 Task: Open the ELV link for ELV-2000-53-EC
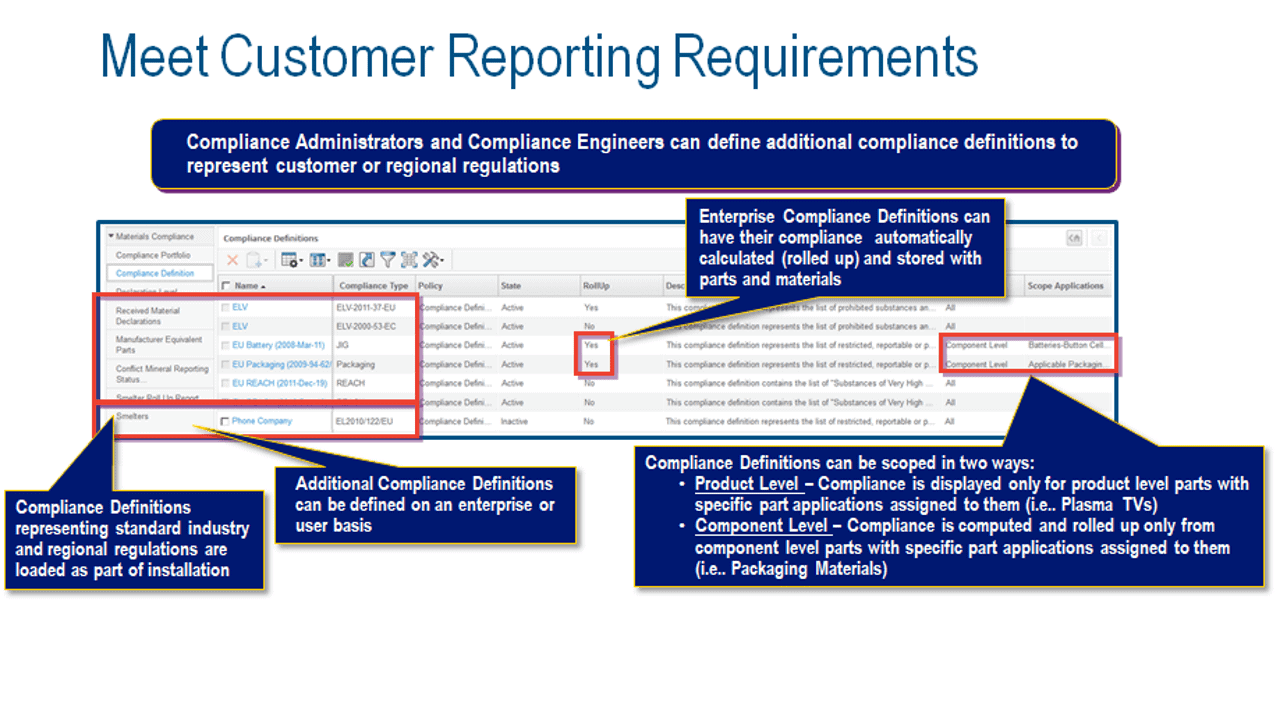240,327
